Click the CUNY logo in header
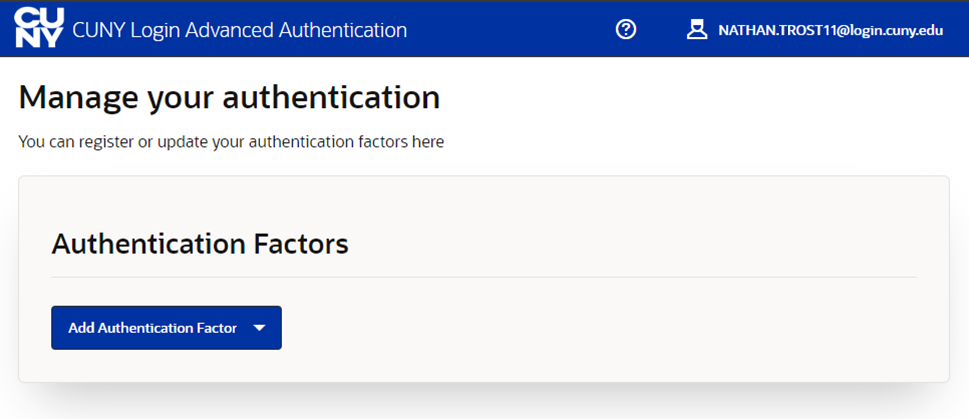Viewport: 969px width, 420px height. (x=39, y=30)
